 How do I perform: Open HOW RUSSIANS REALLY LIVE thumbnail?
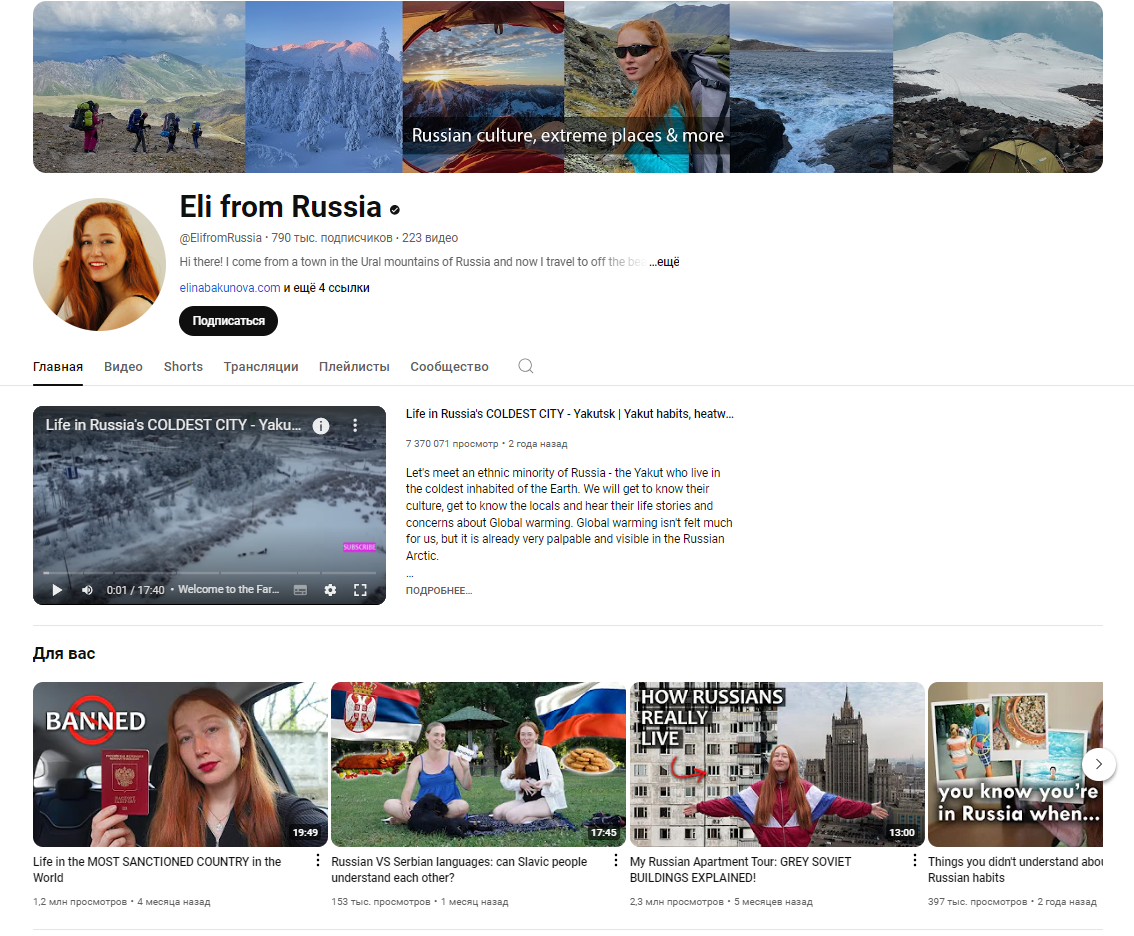click(777, 764)
